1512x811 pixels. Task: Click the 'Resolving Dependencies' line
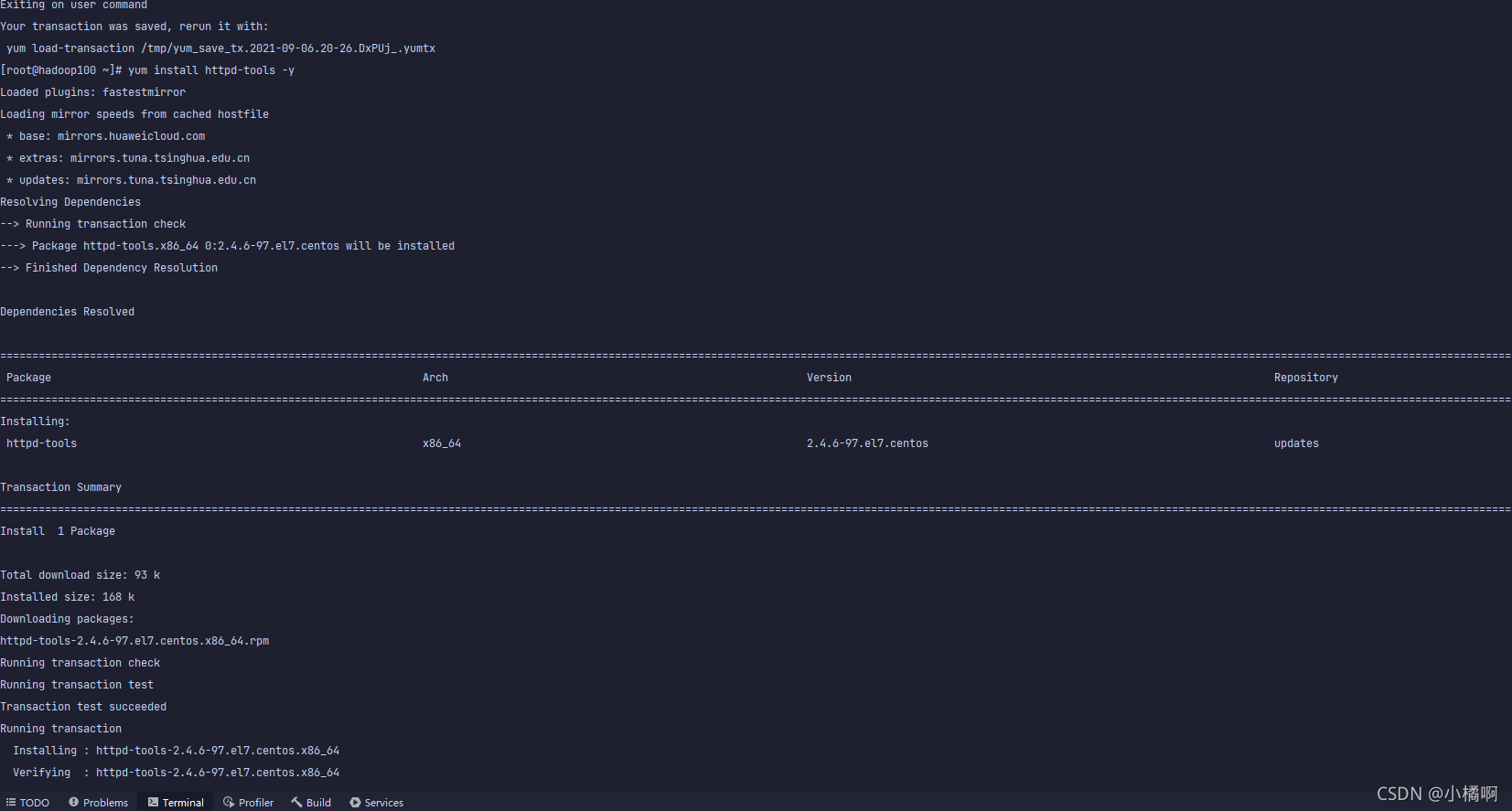coord(70,202)
